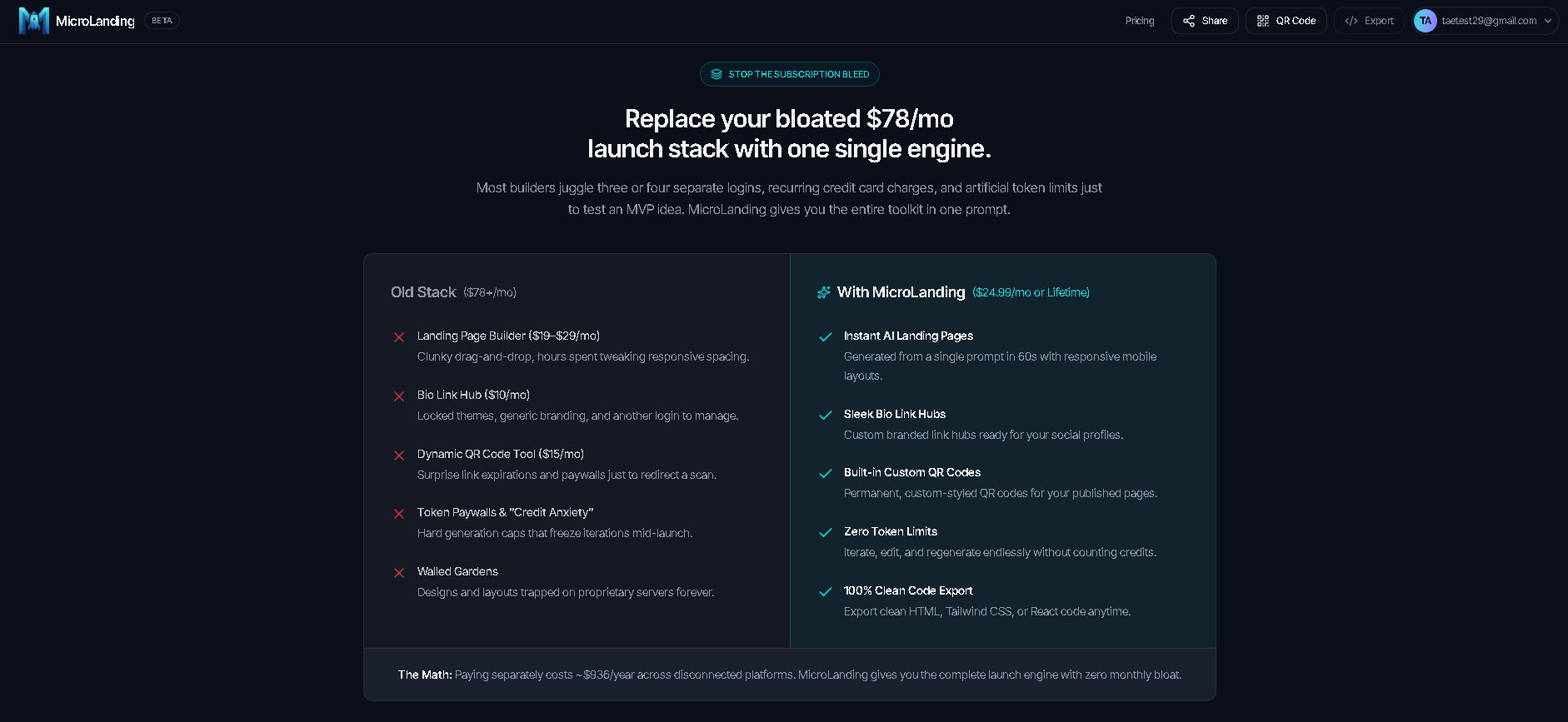The width and height of the screenshot is (1568, 722).
Task: Click red X beside Dynamic QR Code Tool
Action: click(x=399, y=456)
